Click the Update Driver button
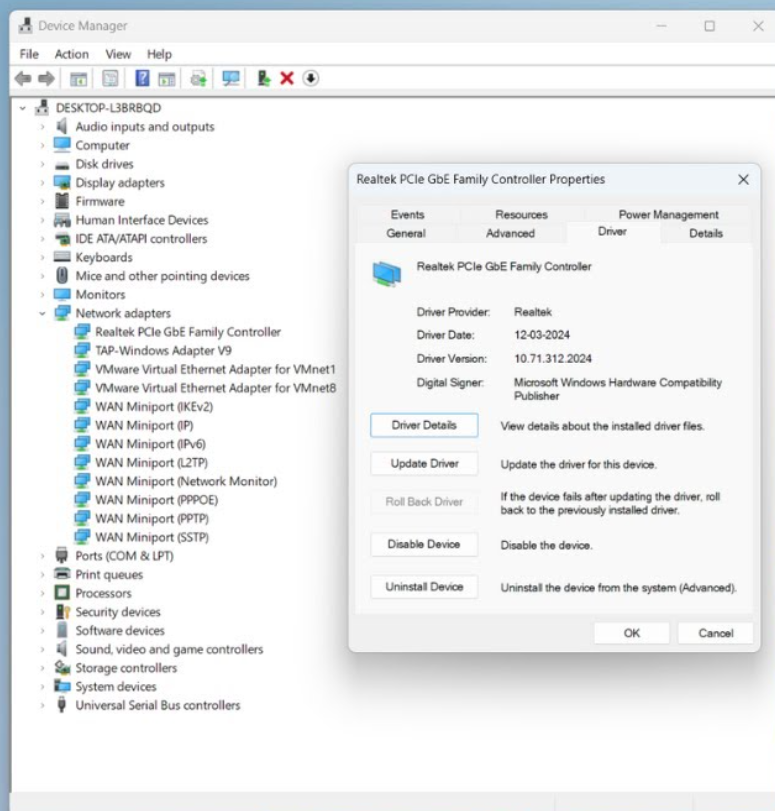This screenshot has width=775, height=811. [x=424, y=463]
